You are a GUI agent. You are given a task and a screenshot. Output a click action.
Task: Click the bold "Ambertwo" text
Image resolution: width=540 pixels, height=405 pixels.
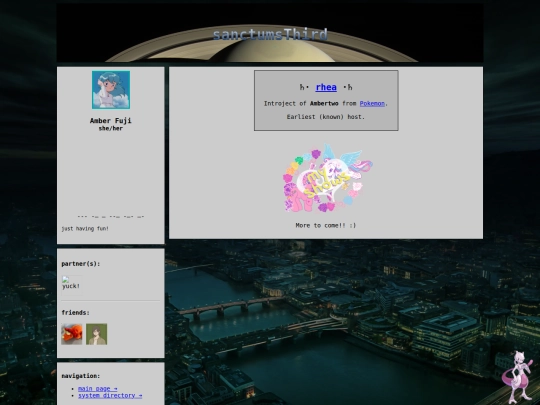point(324,103)
